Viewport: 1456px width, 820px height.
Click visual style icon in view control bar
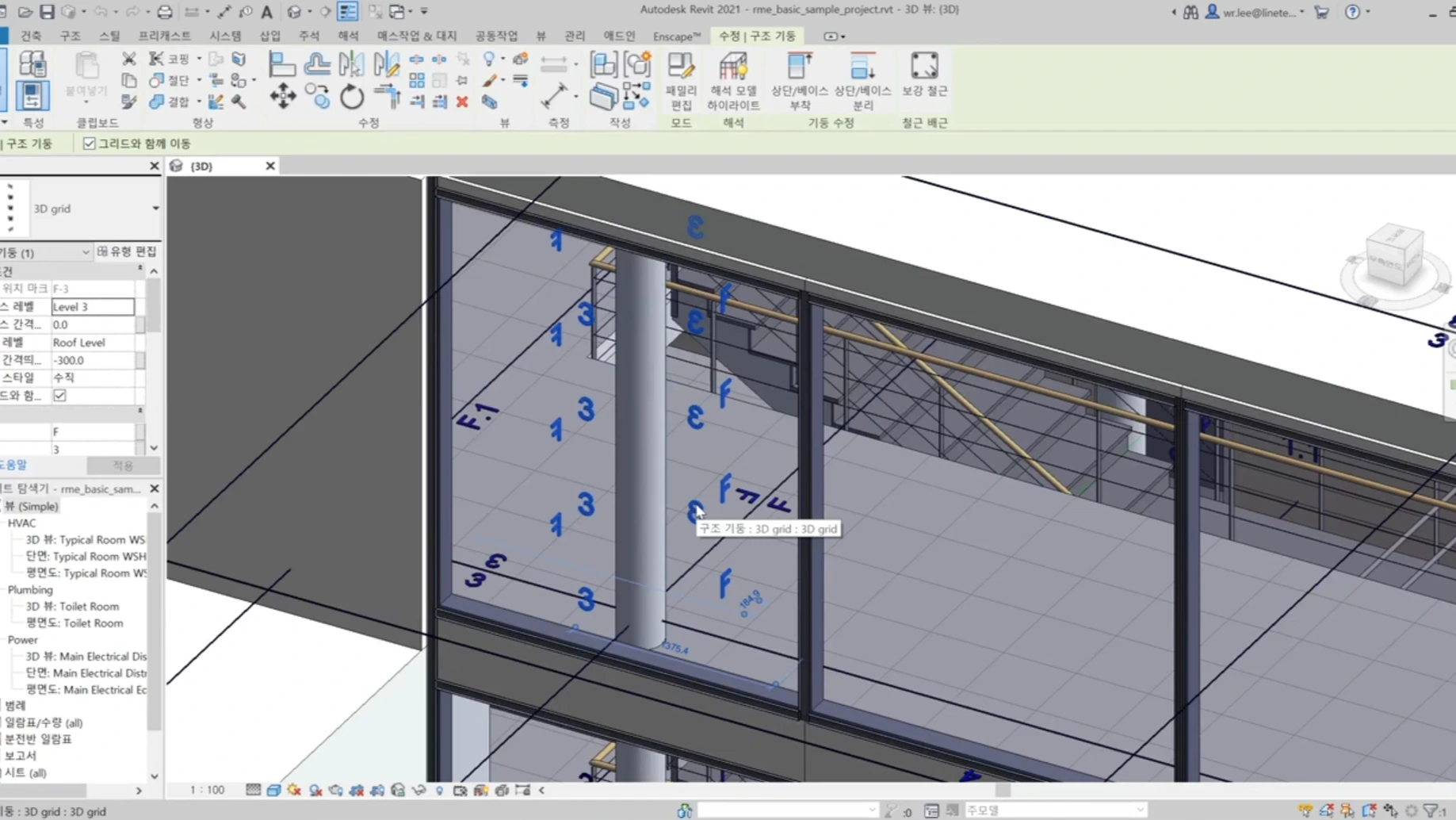pyautogui.click(x=273, y=790)
